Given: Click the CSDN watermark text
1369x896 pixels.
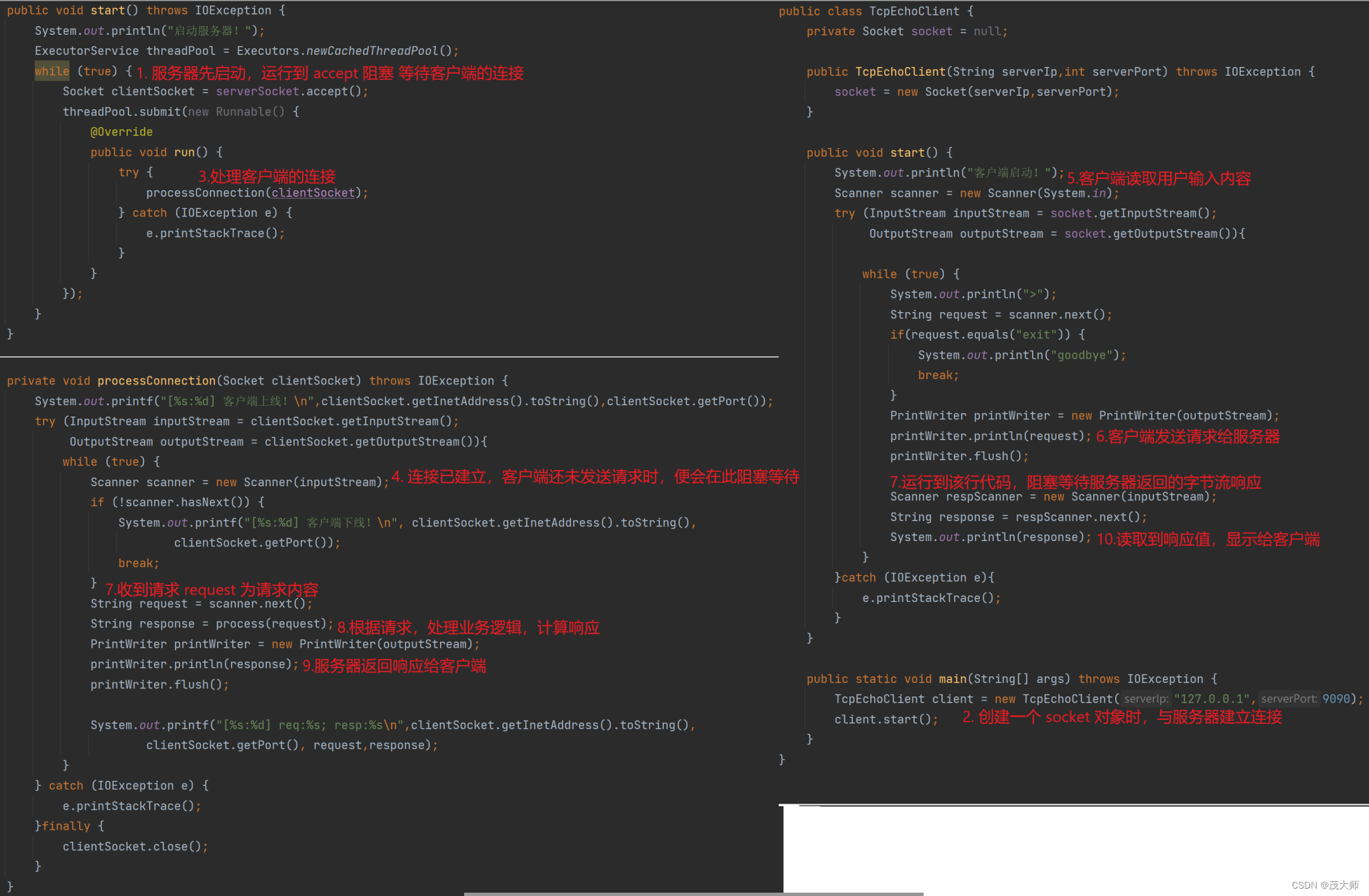Looking at the screenshot, I should [1324, 885].
